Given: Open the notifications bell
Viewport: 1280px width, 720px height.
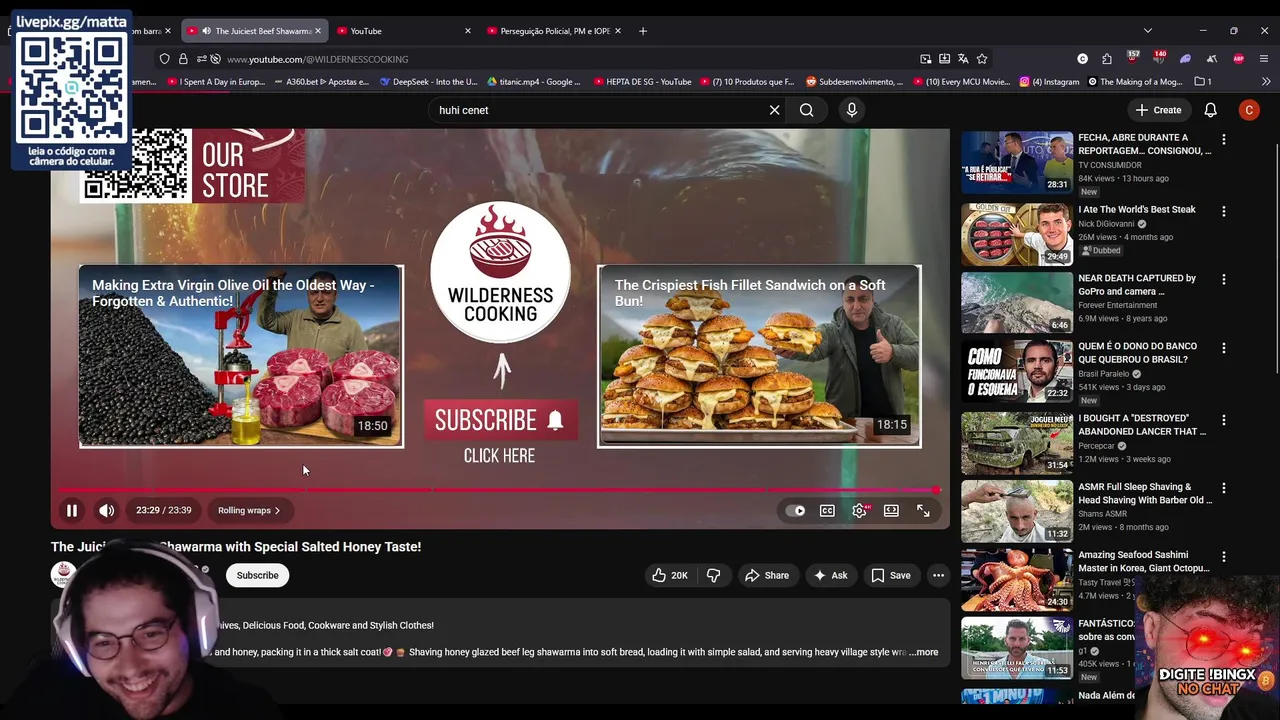Looking at the screenshot, I should tap(1210, 110).
